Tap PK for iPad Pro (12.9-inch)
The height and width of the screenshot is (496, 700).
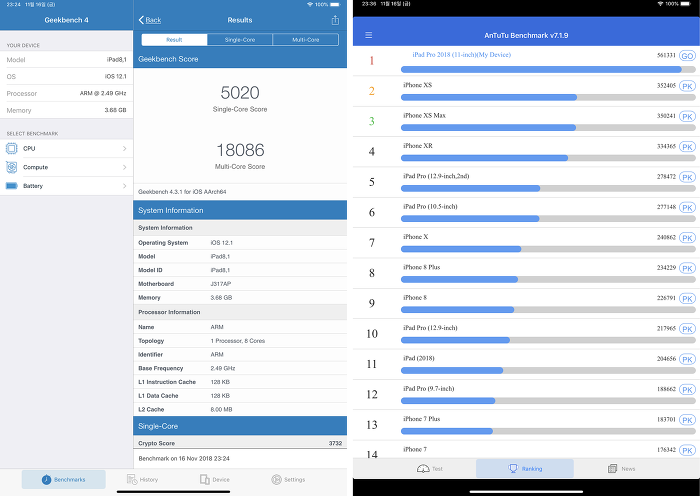pos(687,329)
